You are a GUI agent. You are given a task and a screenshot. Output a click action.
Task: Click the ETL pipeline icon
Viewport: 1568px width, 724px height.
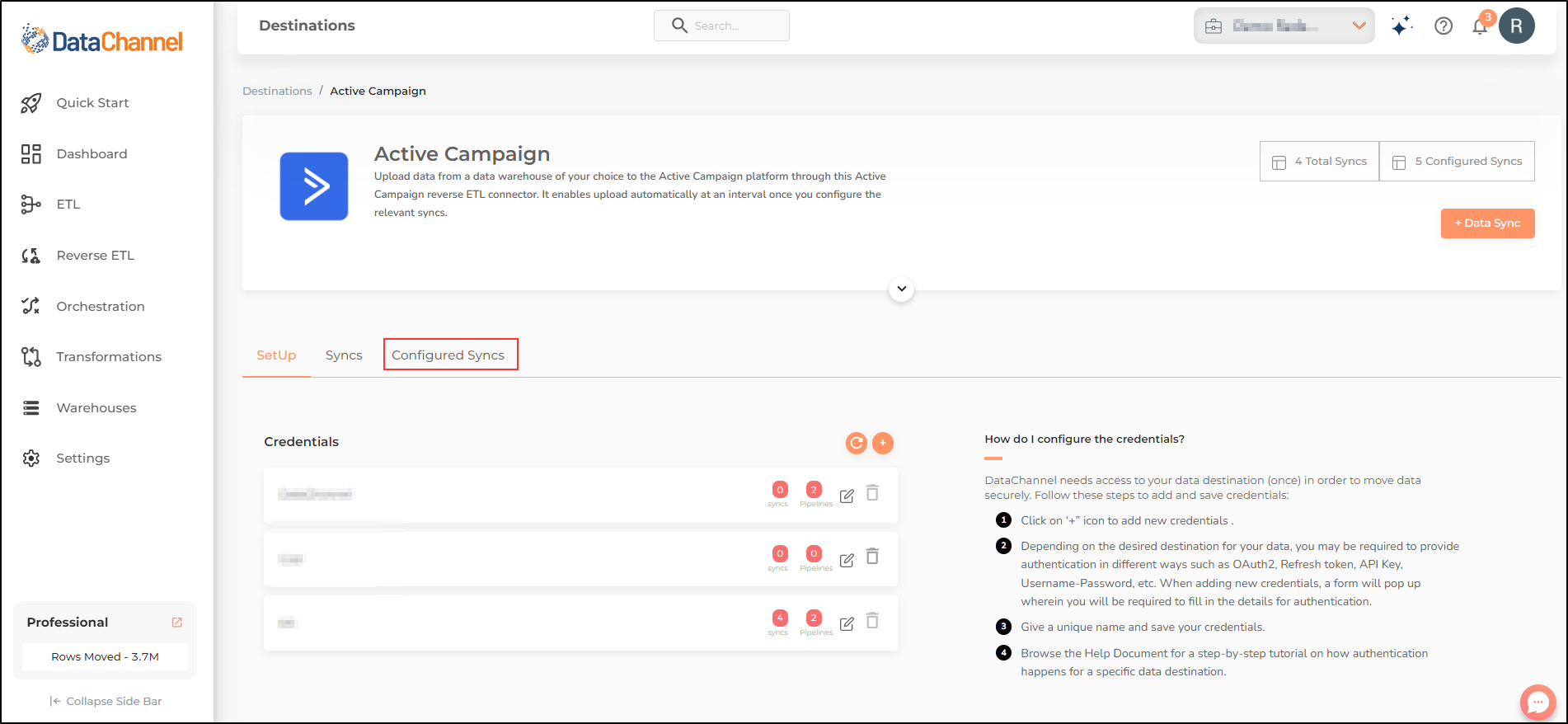click(x=31, y=205)
